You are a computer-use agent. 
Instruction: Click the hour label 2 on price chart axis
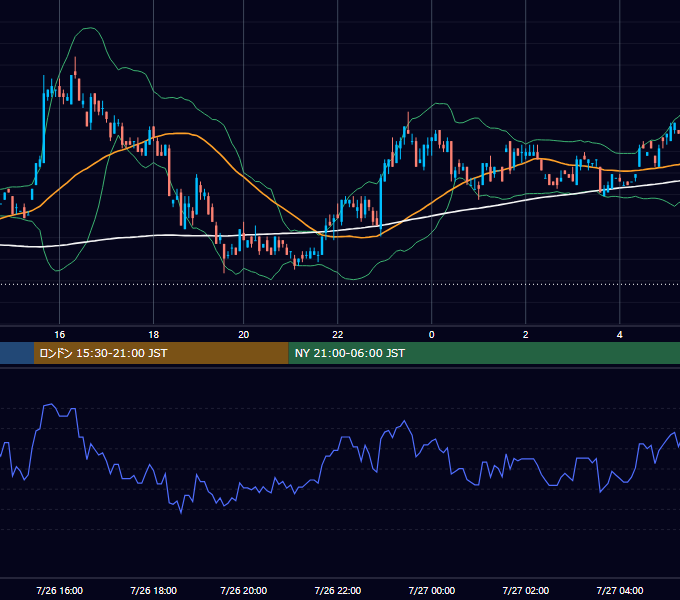526,335
